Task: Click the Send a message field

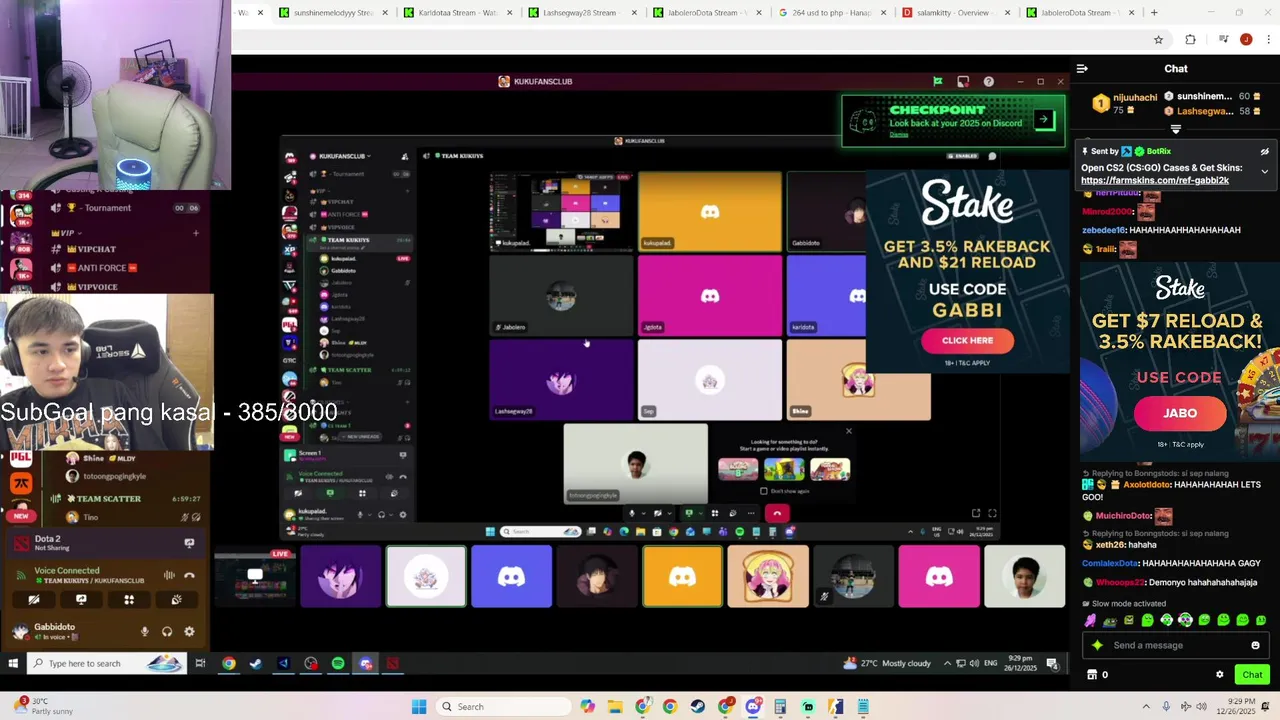Action: click(1176, 645)
